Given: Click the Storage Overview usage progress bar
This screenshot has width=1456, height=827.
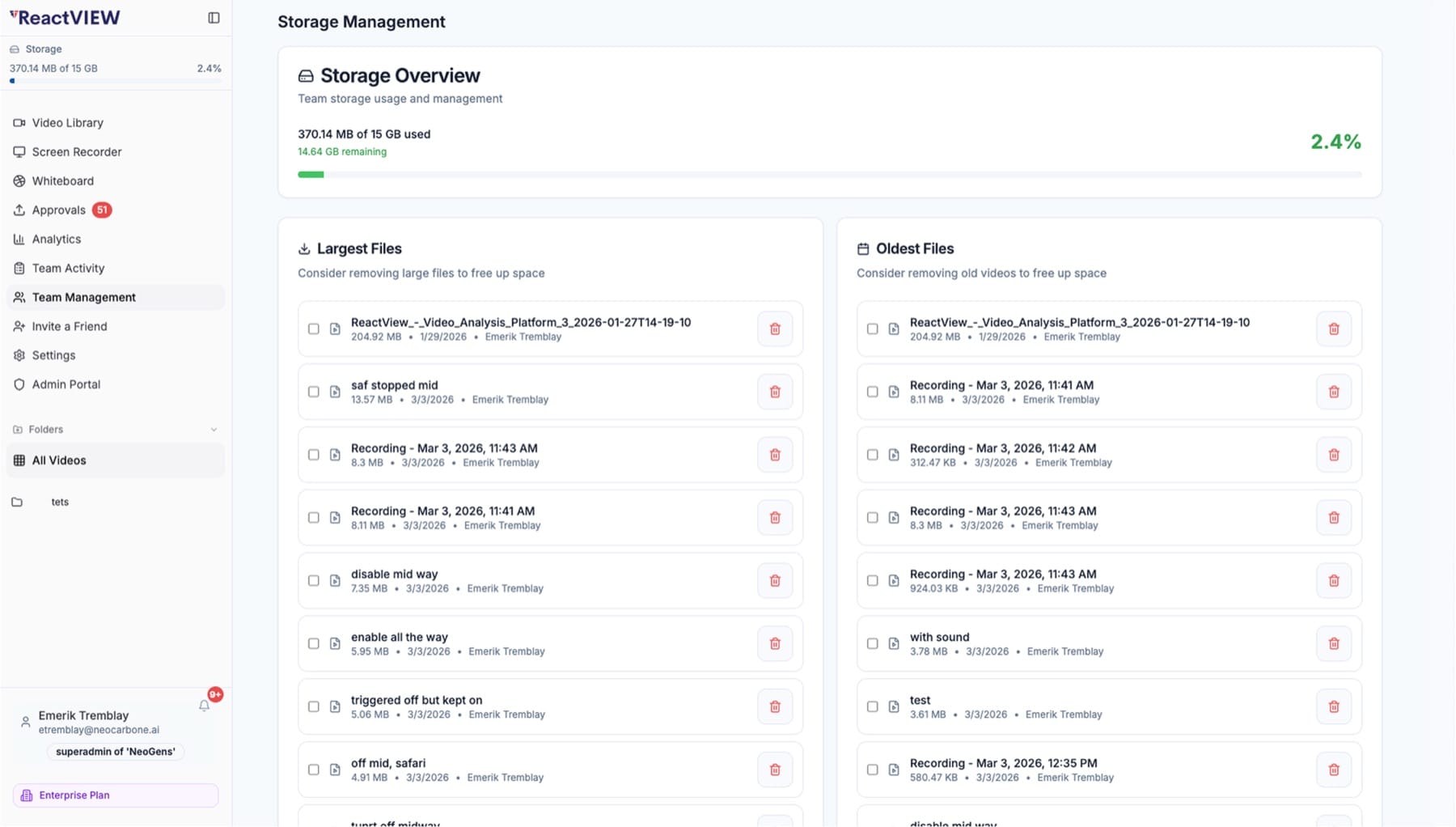Looking at the screenshot, I should pyautogui.click(x=830, y=175).
